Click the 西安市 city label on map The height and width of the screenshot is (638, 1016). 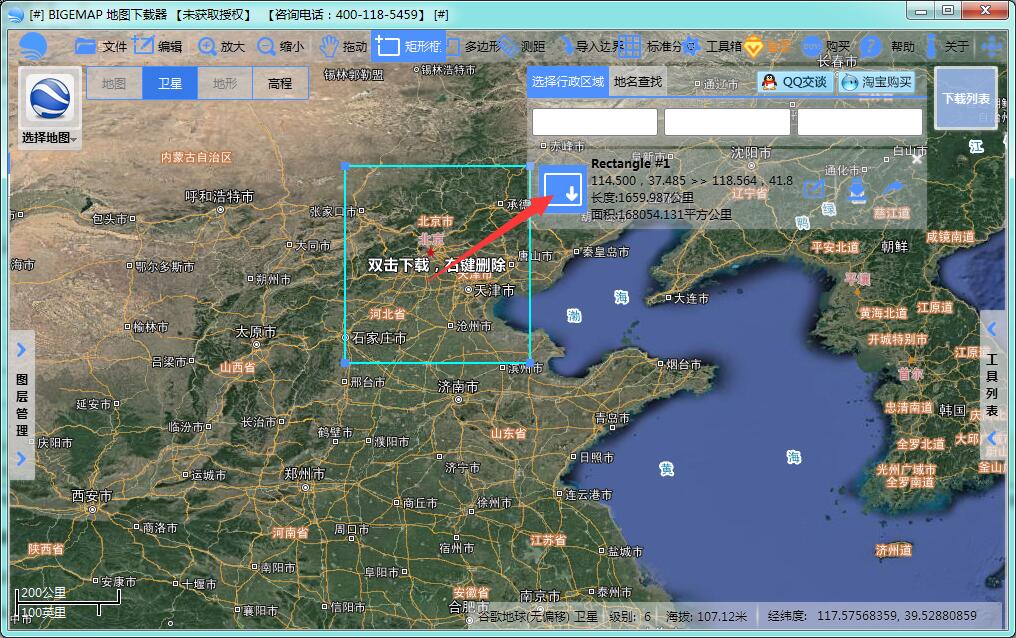(x=91, y=496)
